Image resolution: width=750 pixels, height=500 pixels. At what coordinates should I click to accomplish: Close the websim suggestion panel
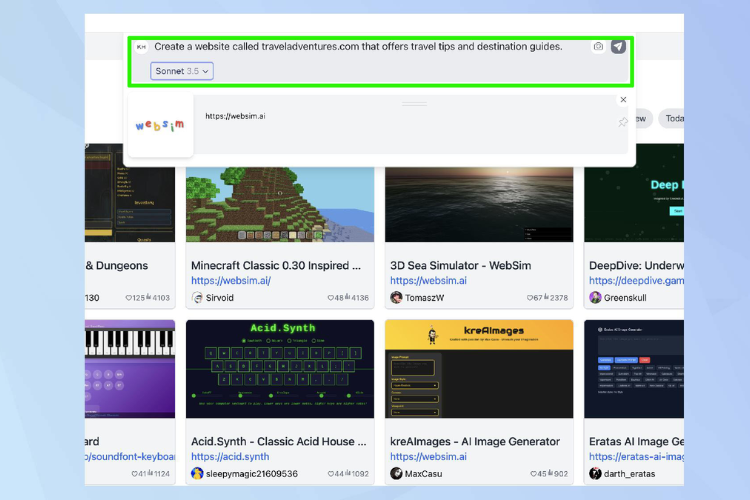point(623,100)
